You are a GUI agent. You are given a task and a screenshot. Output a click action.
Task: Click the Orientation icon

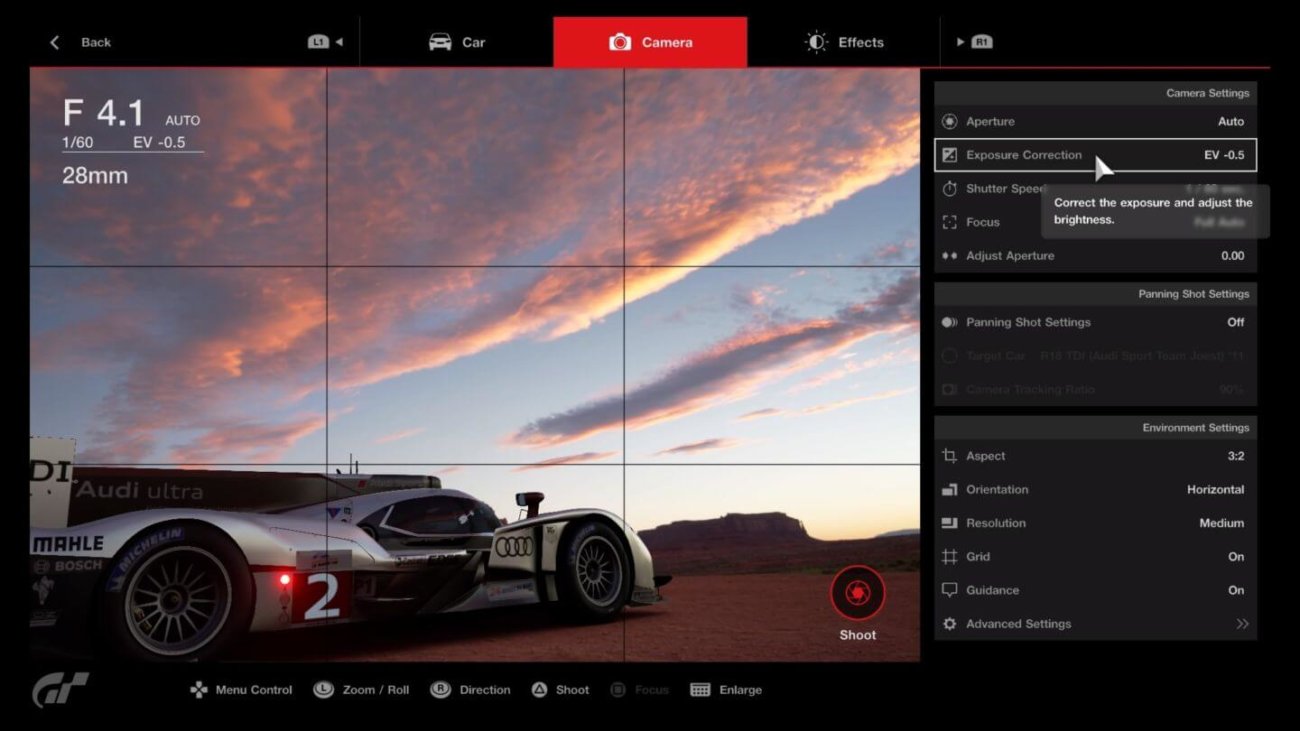click(948, 489)
